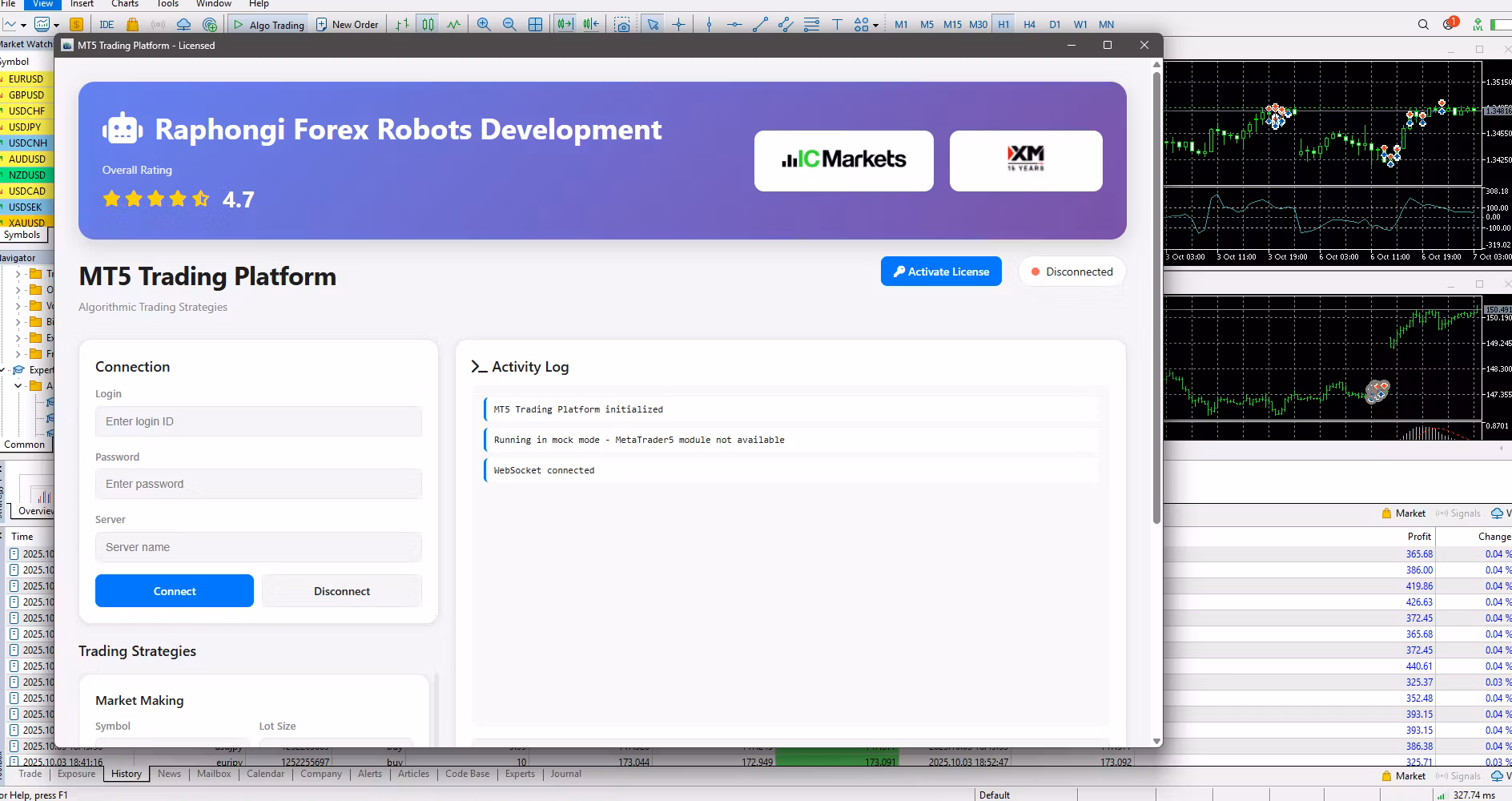Toggle chart auto scroll icon

tap(565, 25)
